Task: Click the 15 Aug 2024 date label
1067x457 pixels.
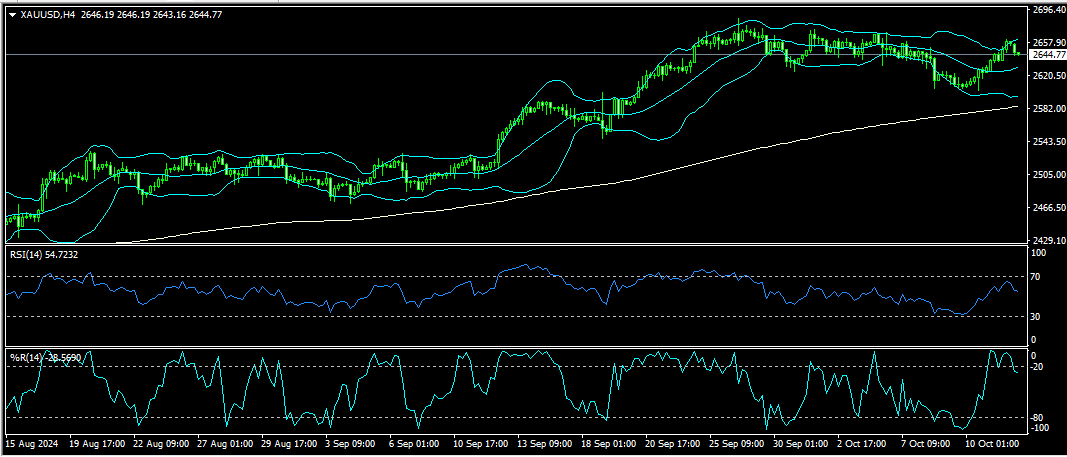Action: tap(31, 441)
